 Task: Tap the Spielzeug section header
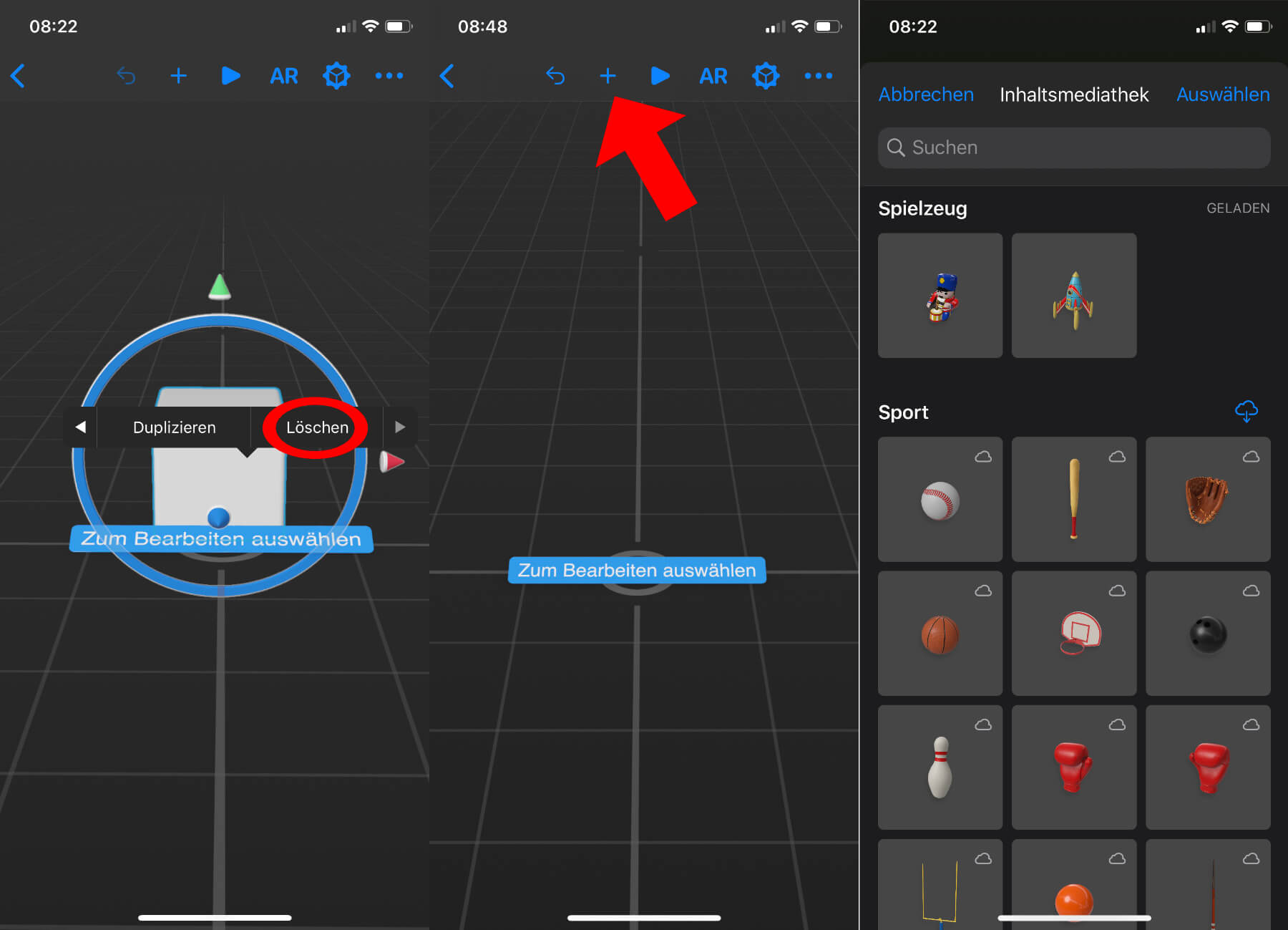pyautogui.click(x=922, y=208)
